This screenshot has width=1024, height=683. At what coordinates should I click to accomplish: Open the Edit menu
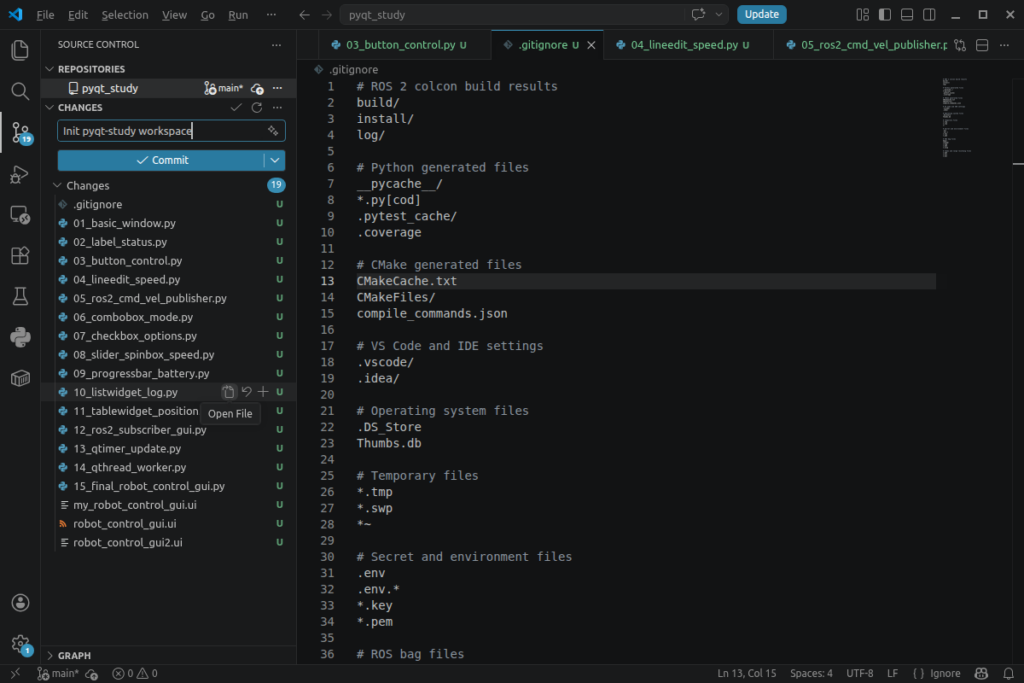point(78,14)
